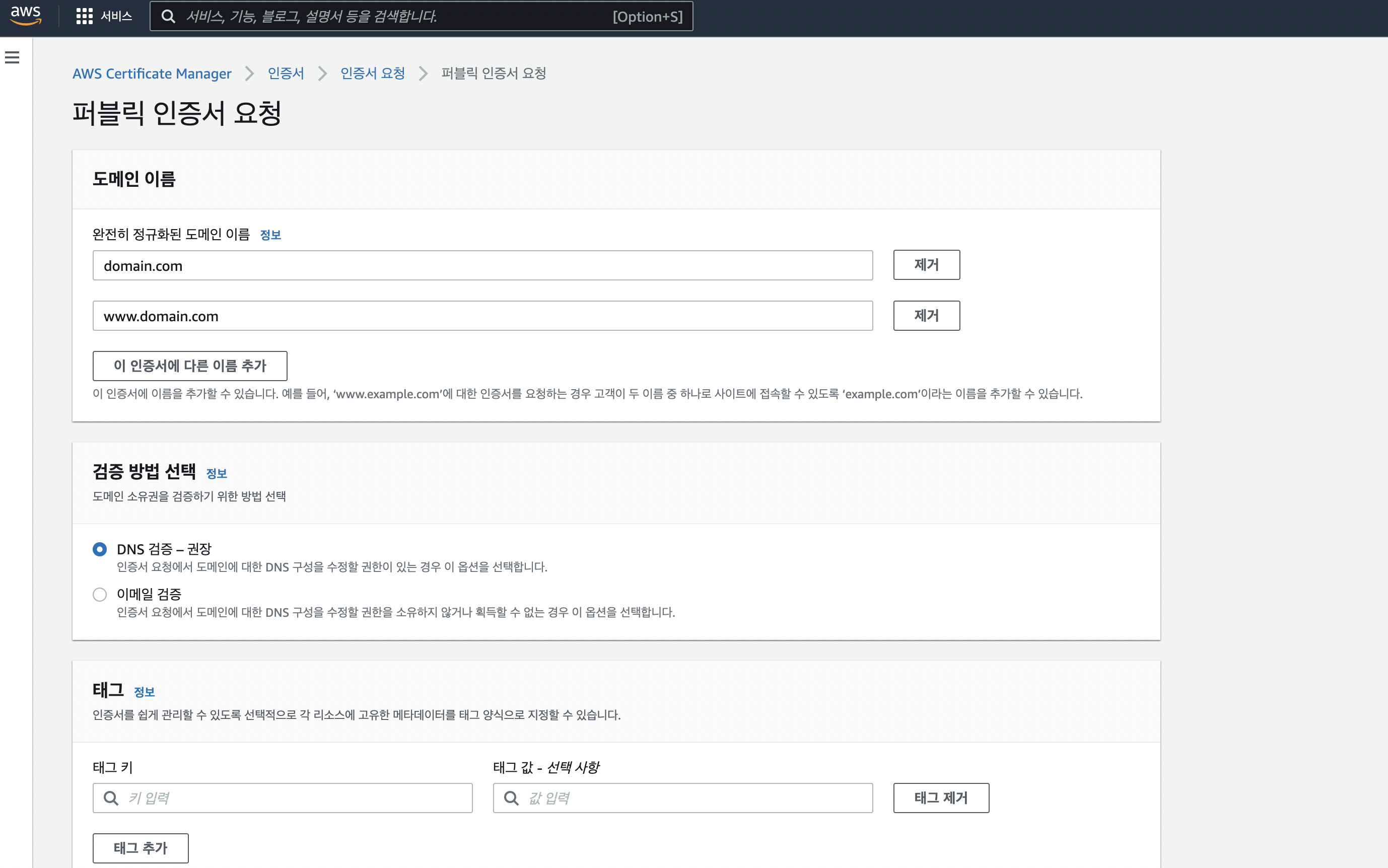Open 정보 link beside 태그 heading

tap(144, 692)
